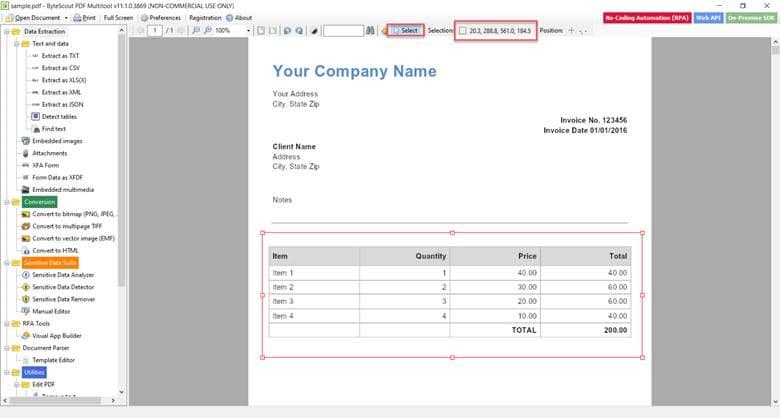Viewport: 780px width, 418px height.
Task: Click the No-Coding Automation (RPA) button
Action: click(x=645, y=18)
